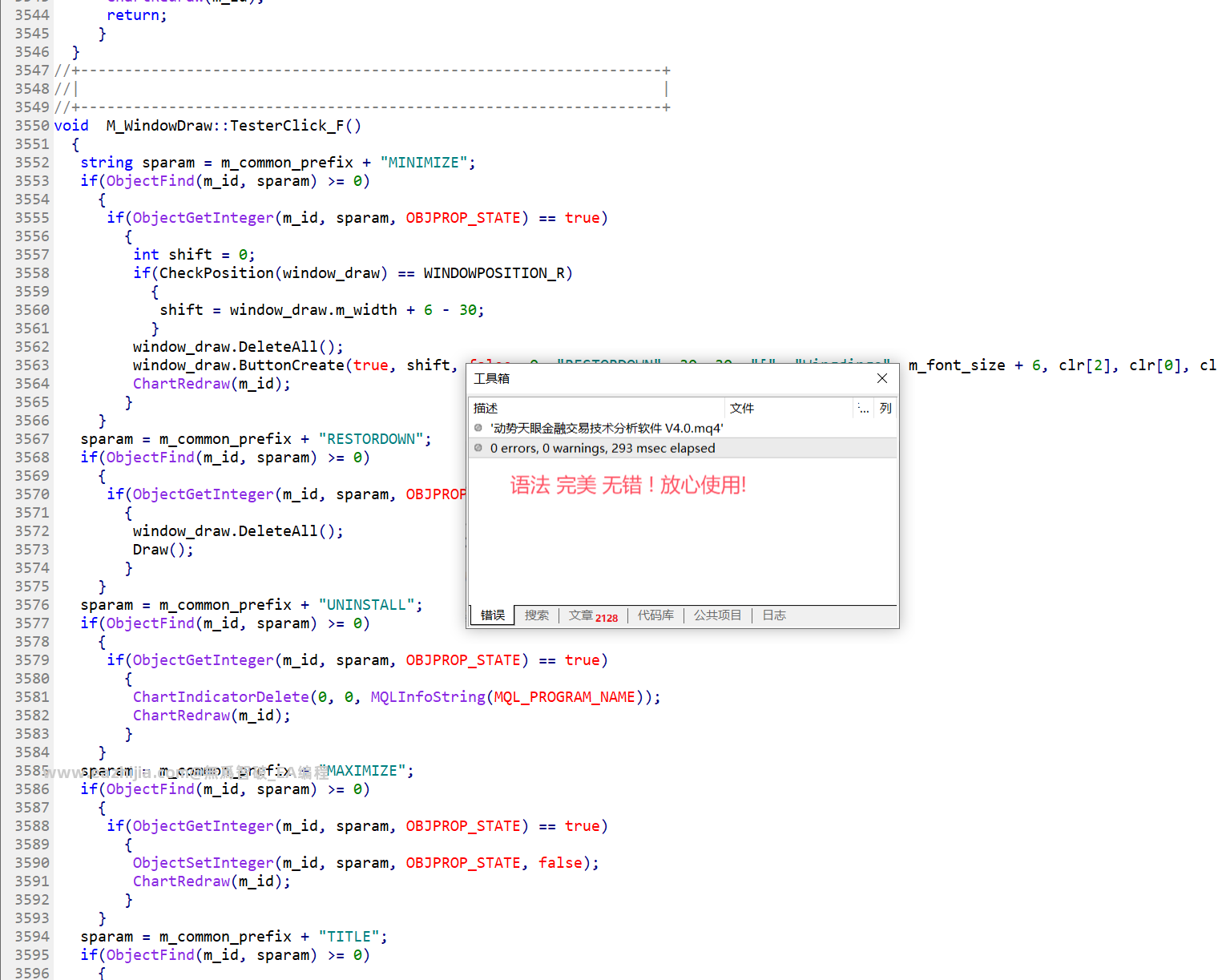Click 'clr[2]' on line 3563
This screenshot has height=980, width=1218.
pos(1085,365)
